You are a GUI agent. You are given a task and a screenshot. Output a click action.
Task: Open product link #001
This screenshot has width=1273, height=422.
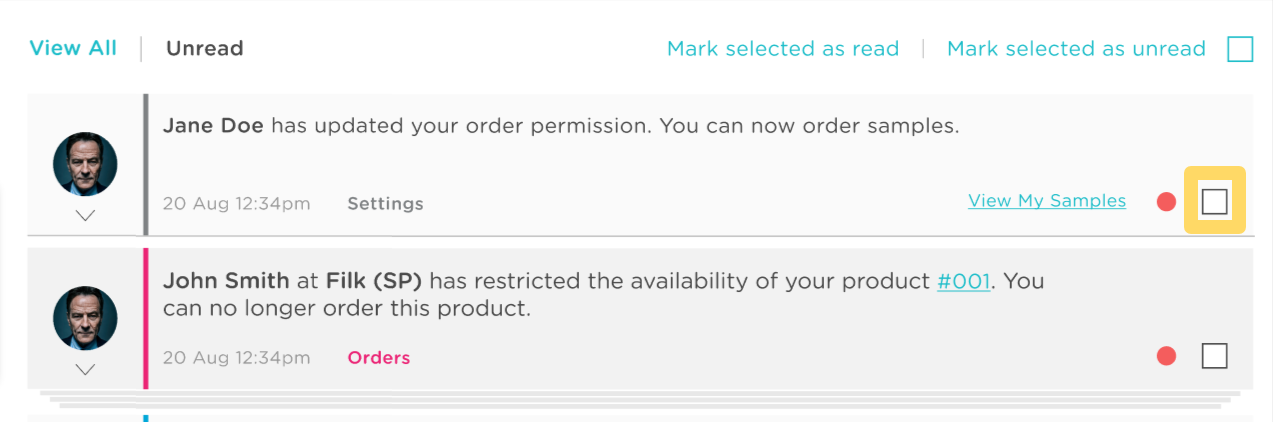pos(964,281)
